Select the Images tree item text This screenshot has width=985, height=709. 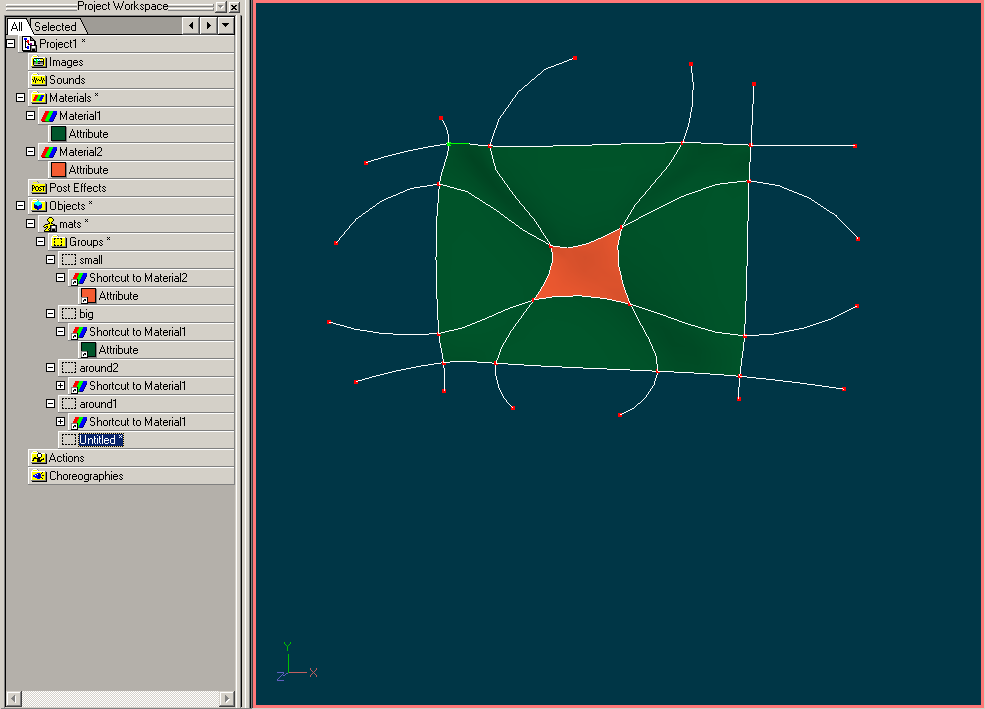[66, 62]
